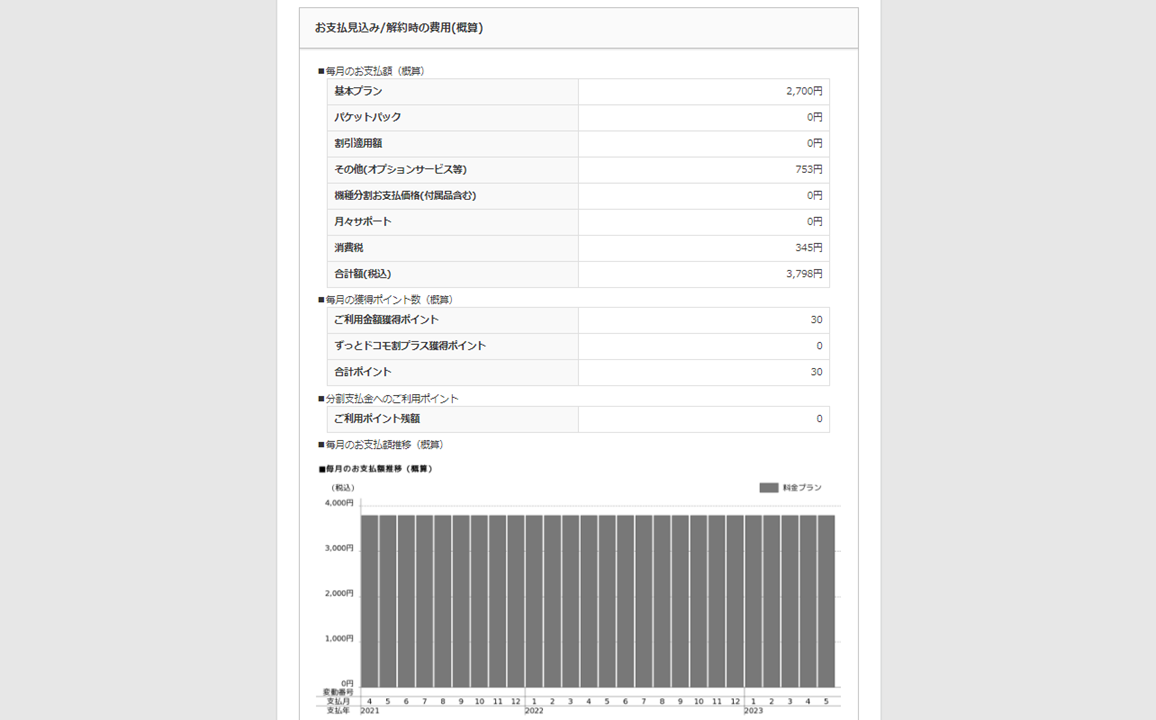Image resolution: width=1156 pixels, height=720 pixels.
Task: Click the ■毎月のお支払額推移（概算） section heading
Action: pyautogui.click(x=381, y=445)
